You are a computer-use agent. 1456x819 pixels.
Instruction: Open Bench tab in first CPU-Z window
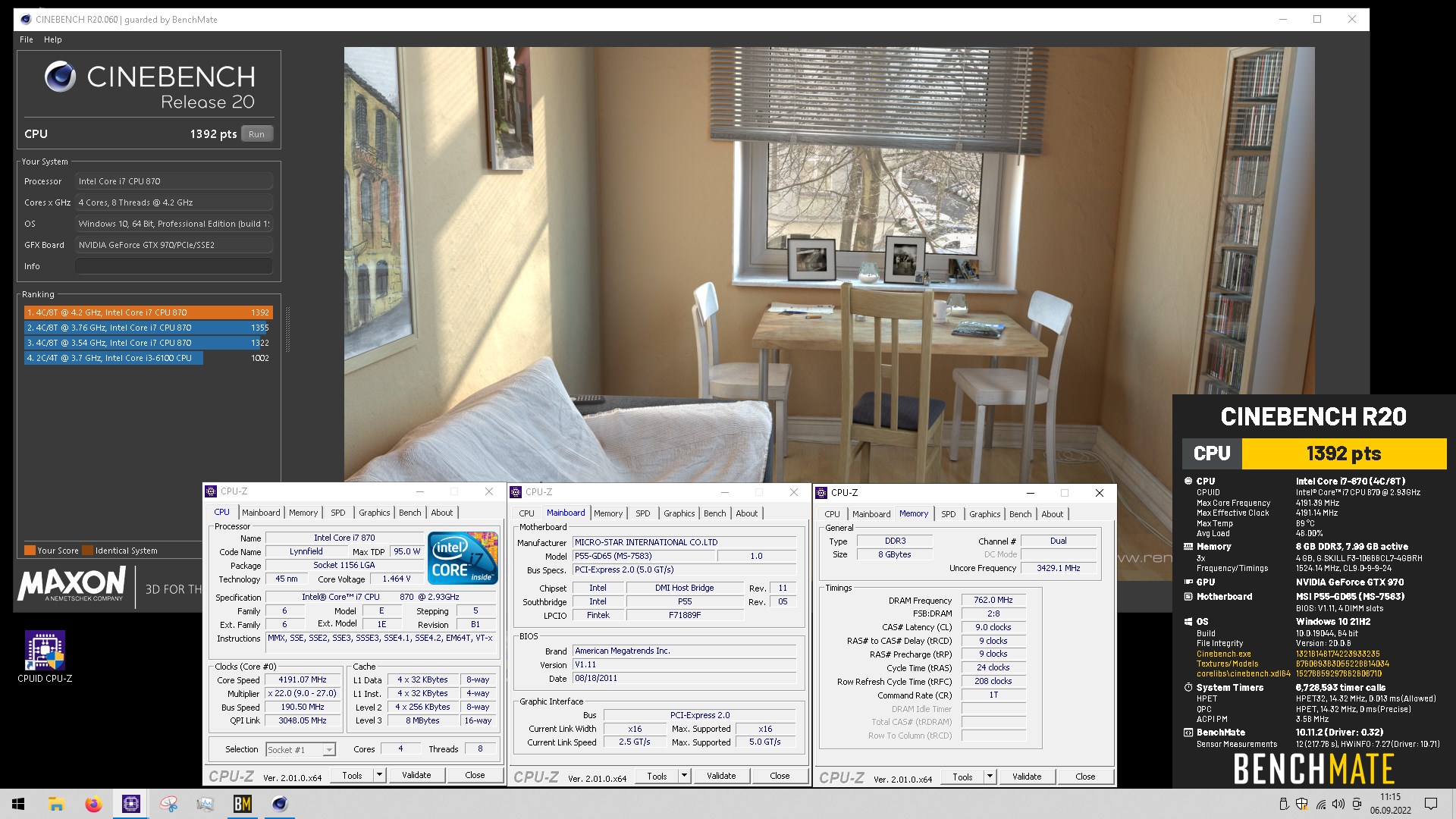click(410, 513)
